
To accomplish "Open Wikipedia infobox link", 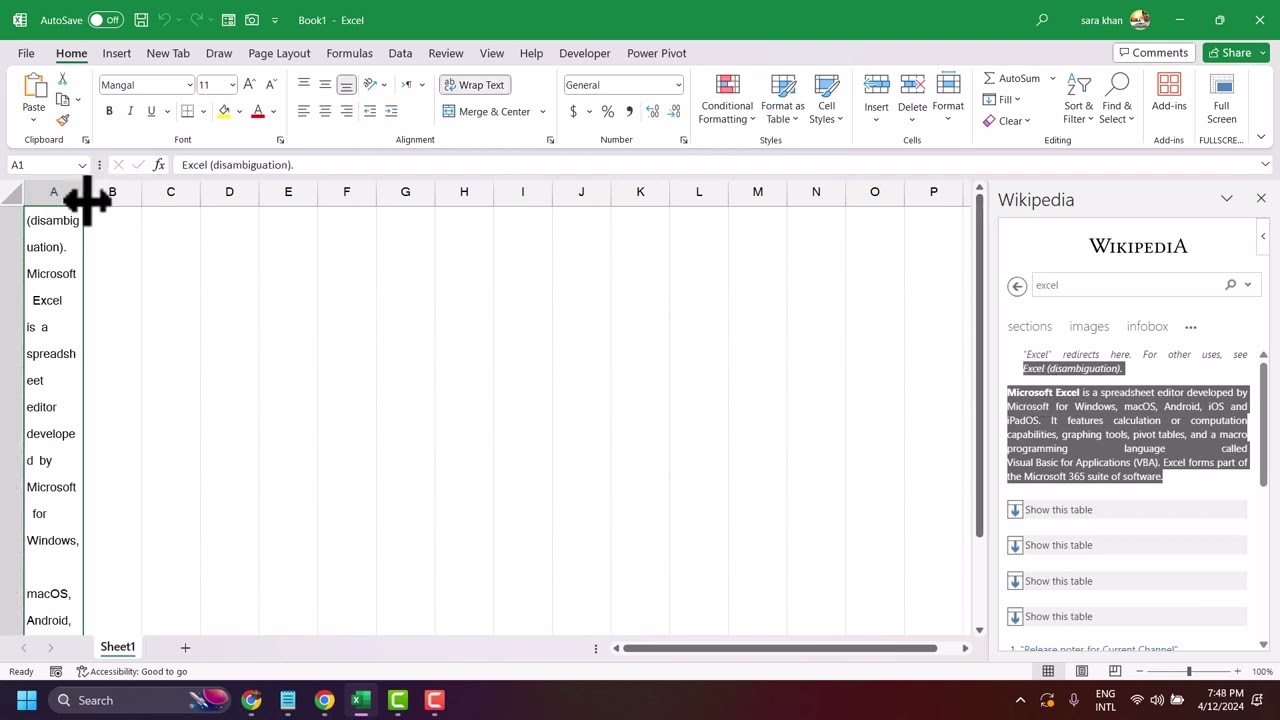I will 1147,327.
